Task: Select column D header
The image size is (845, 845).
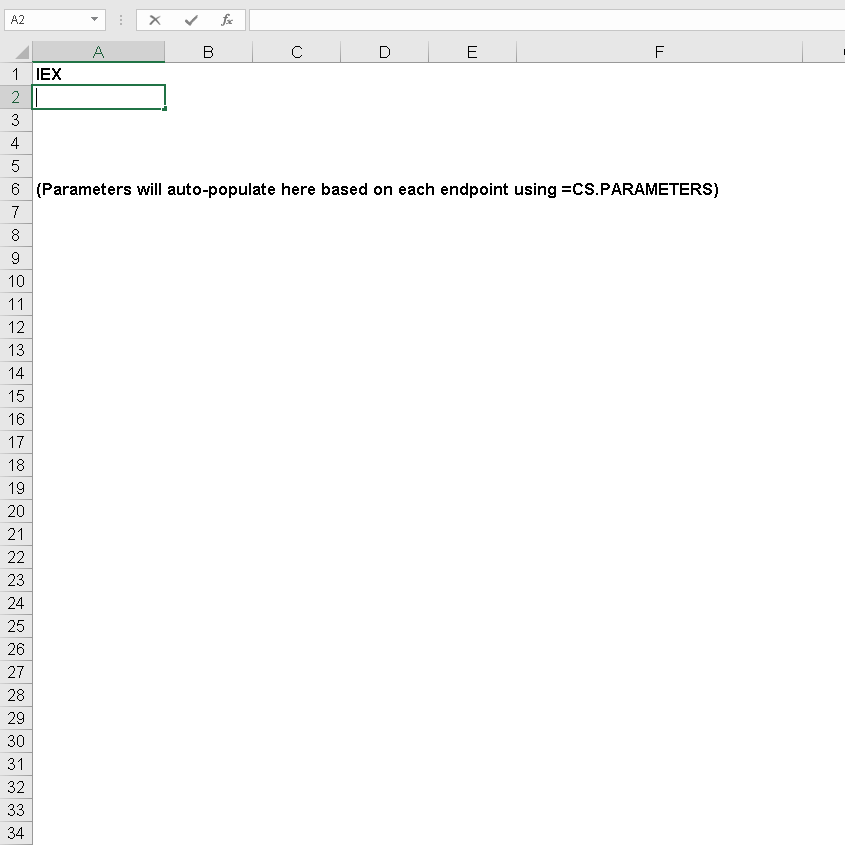Action: coord(384,51)
